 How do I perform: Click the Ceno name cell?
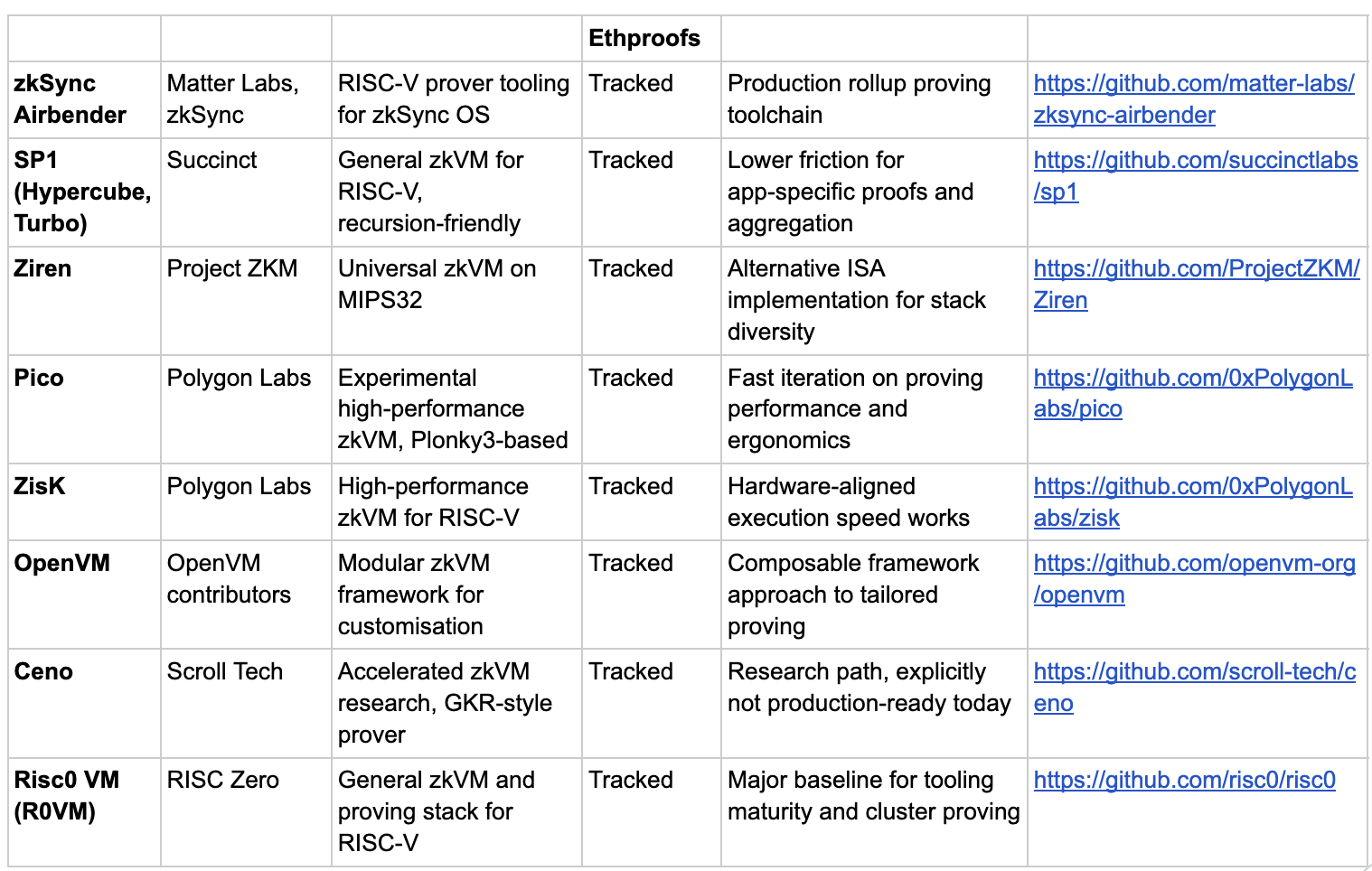[x=85, y=703]
